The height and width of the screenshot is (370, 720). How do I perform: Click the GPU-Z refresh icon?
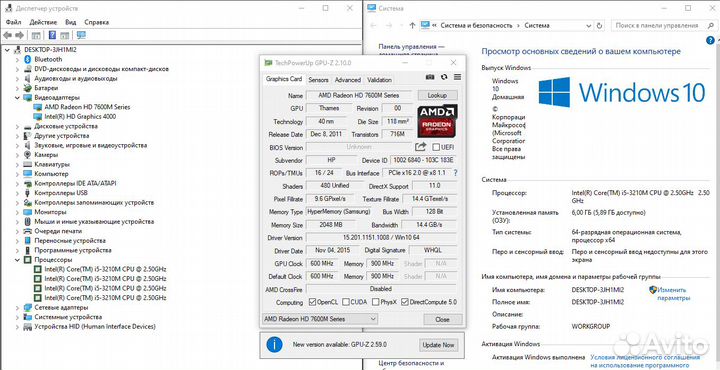click(x=444, y=77)
